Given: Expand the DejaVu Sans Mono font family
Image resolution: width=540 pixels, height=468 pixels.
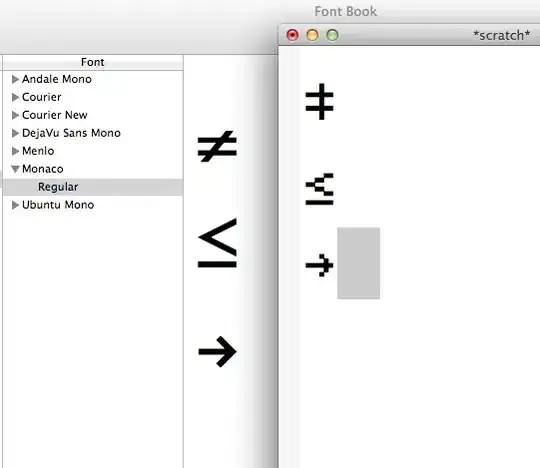Looking at the screenshot, I should (15, 133).
